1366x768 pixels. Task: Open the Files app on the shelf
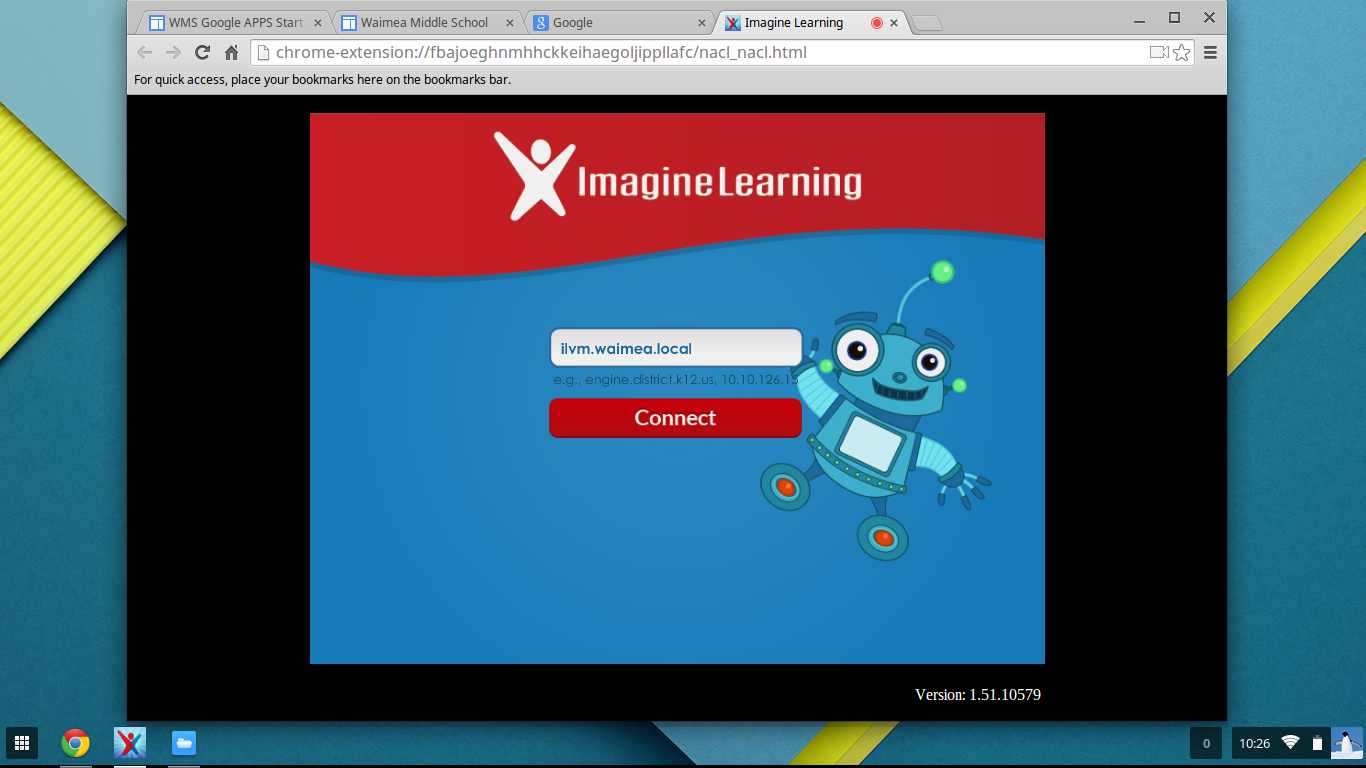(x=184, y=743)
